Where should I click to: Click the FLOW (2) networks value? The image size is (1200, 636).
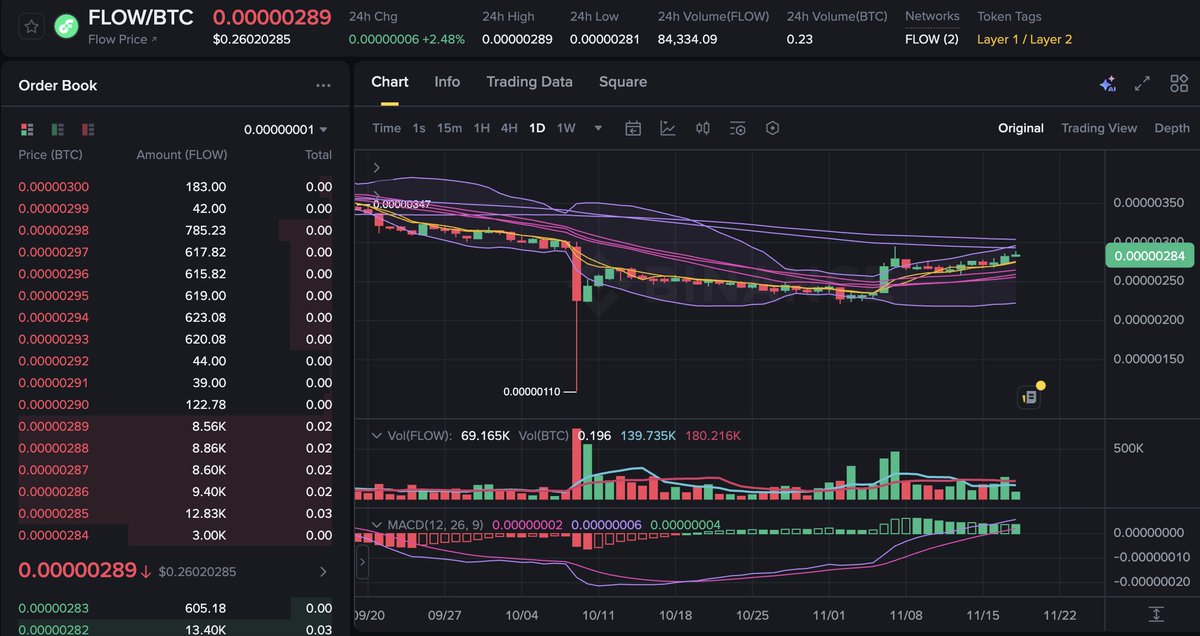[931, 39]
